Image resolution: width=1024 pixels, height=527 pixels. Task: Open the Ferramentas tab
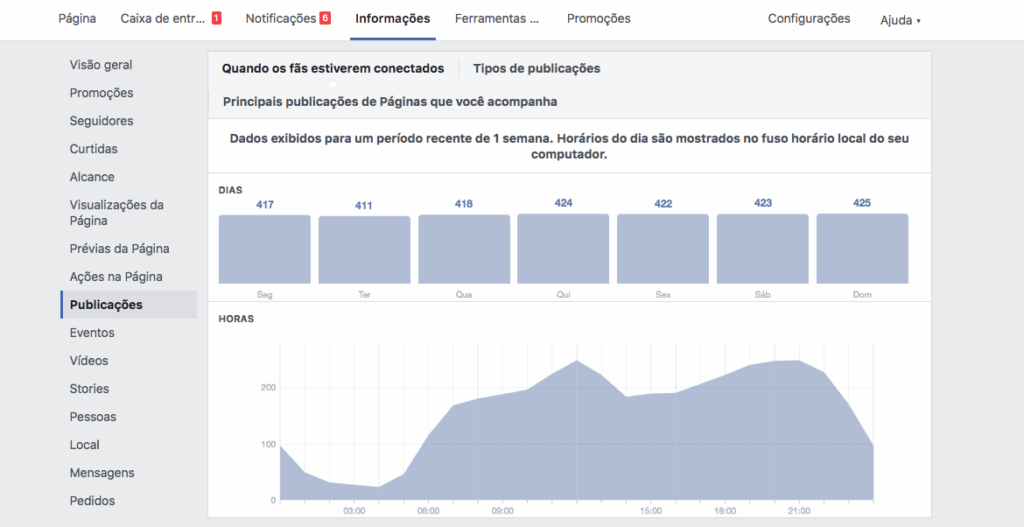pyautogui.click(x=496, y=19)
